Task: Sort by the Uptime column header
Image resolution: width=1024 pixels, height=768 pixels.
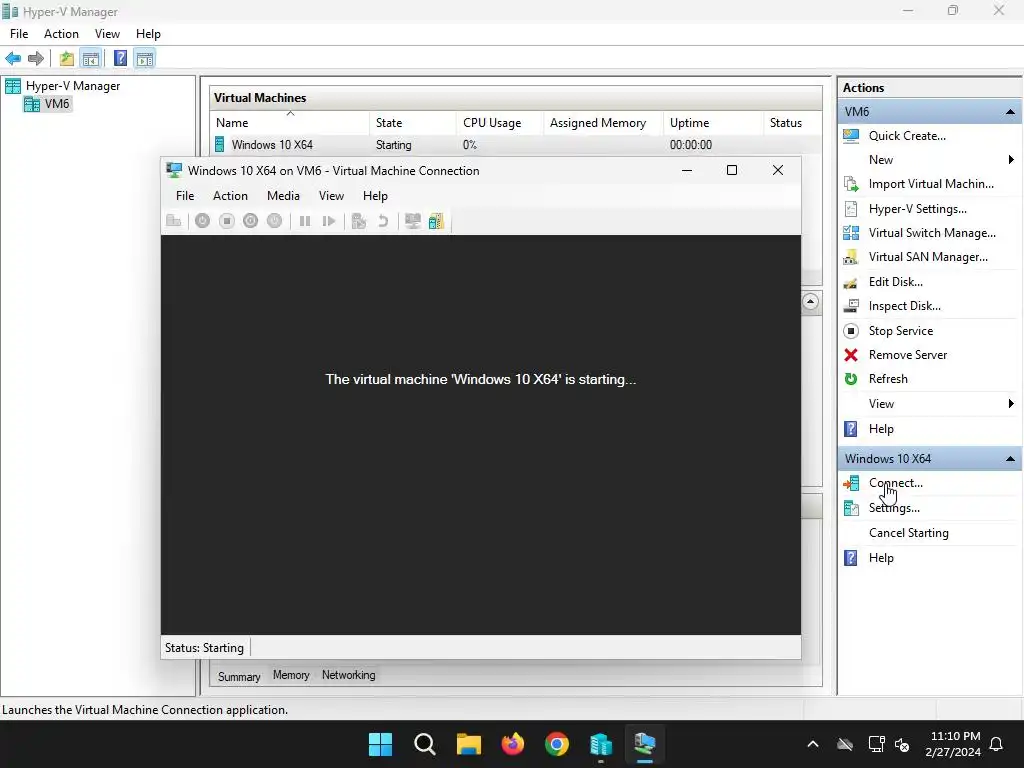Action: pos(713,123)
